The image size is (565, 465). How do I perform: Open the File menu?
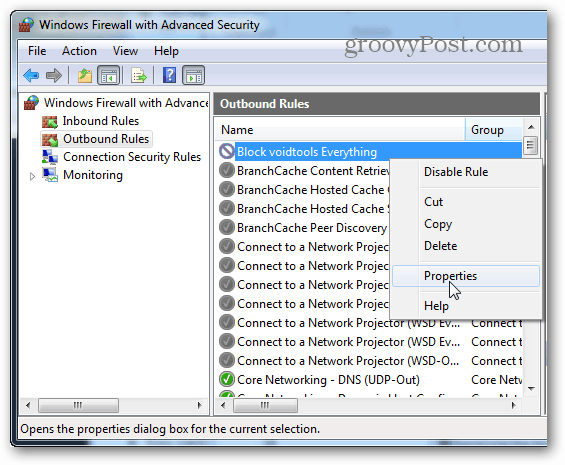[37, 51]
